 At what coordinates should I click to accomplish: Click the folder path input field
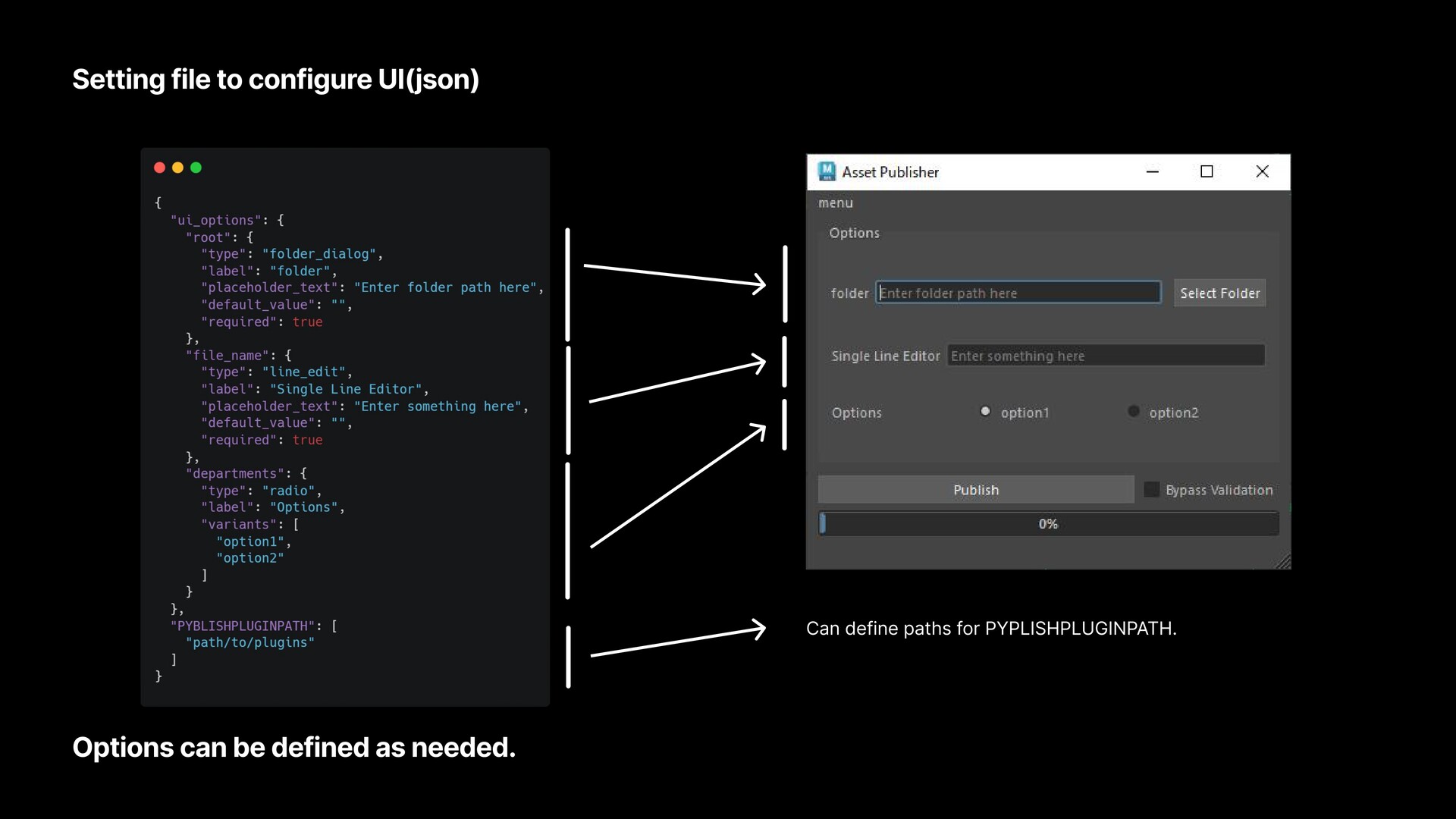pos(1018,292)
